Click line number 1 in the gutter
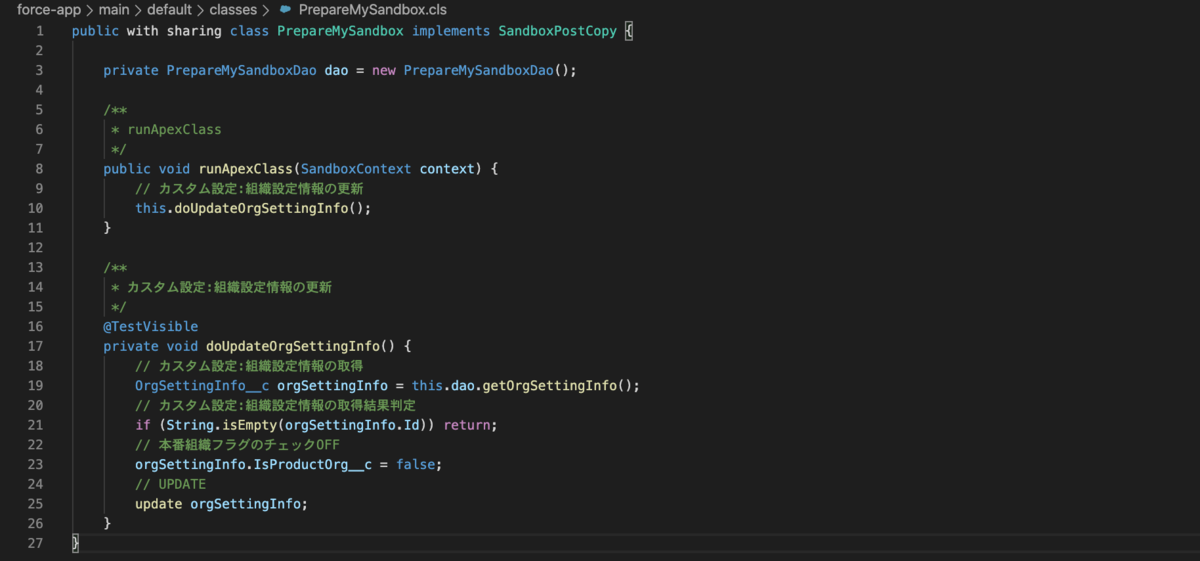The width and height of the screenshot is (1200, 561). 39,31
